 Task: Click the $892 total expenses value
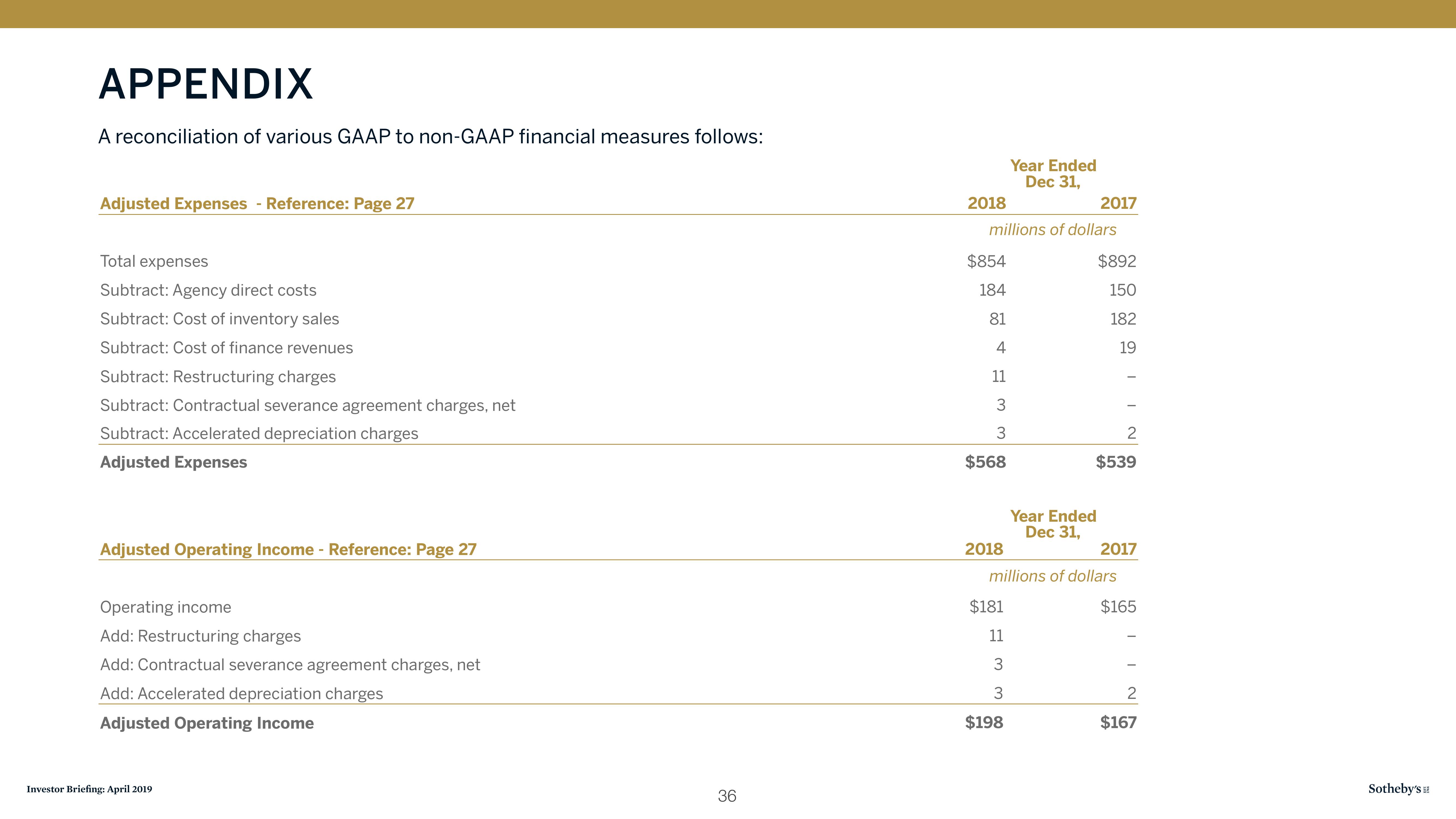tap(1117, 261)
